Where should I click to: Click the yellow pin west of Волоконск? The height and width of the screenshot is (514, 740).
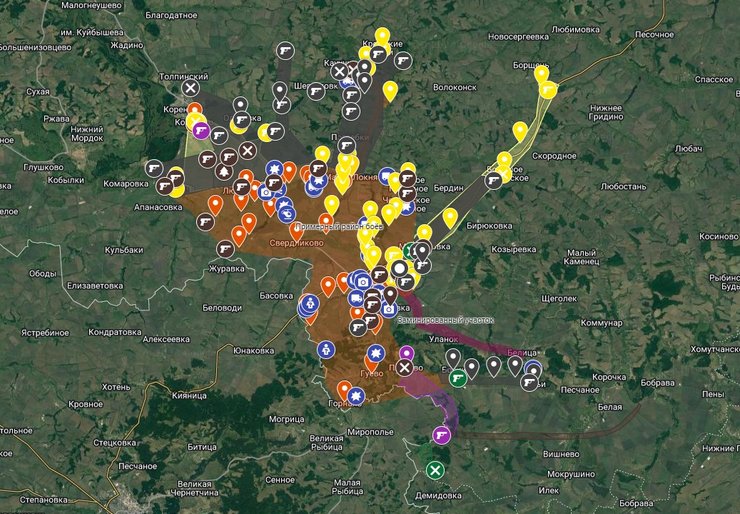pyautogui.click(x=390, y=90)
